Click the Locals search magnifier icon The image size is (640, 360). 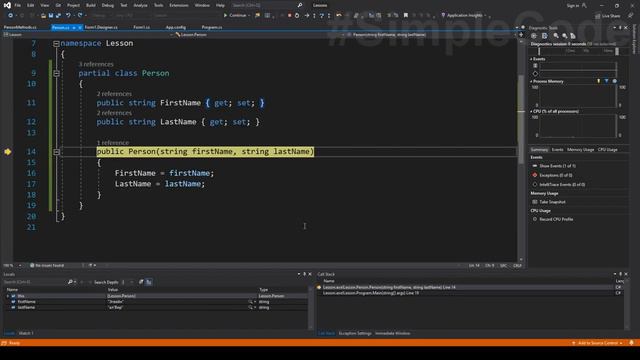click(x=70, y=282)
